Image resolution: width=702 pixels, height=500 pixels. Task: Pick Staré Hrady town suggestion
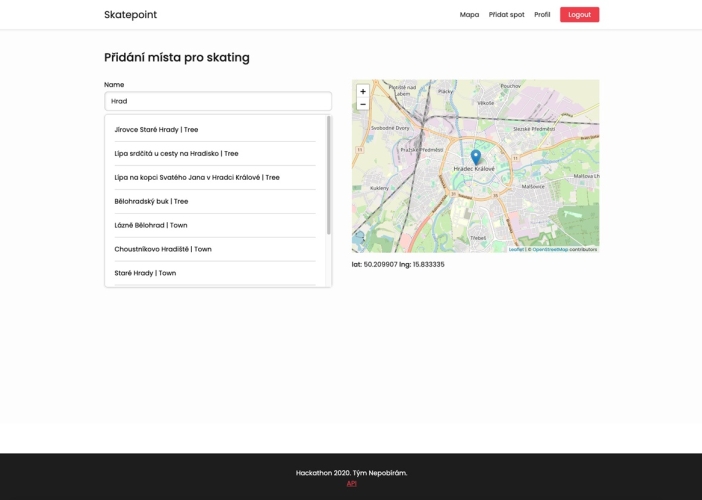[145, 273]
